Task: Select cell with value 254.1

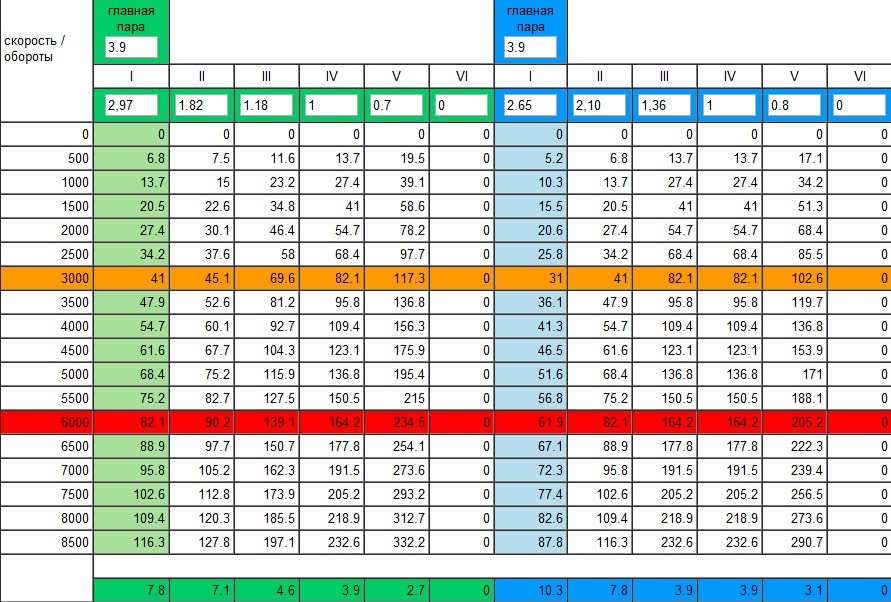Action: click(397, 446)
